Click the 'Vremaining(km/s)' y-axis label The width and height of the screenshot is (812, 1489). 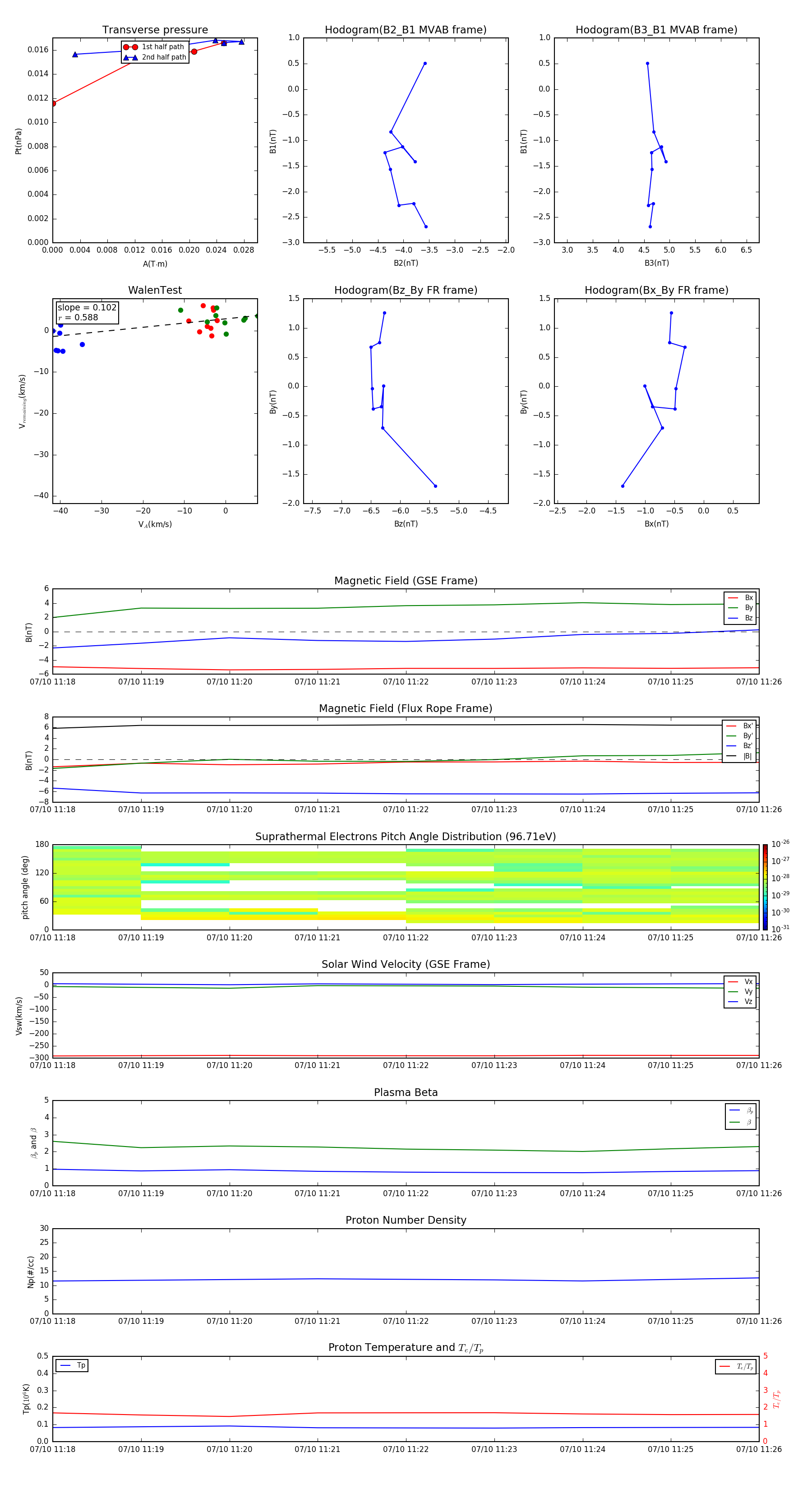point(22,401)
